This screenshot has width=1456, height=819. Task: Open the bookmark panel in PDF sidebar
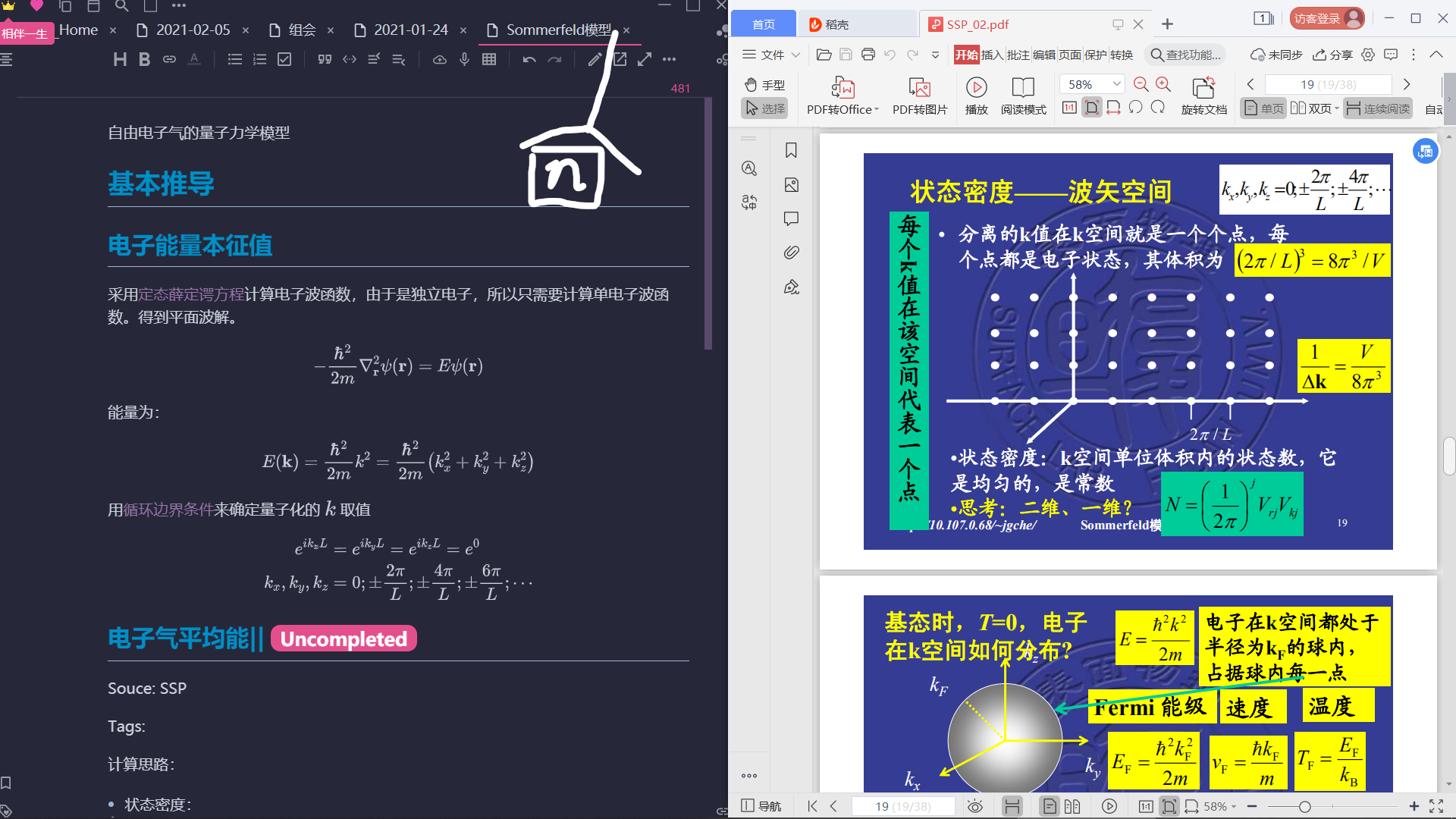[791, 150]
